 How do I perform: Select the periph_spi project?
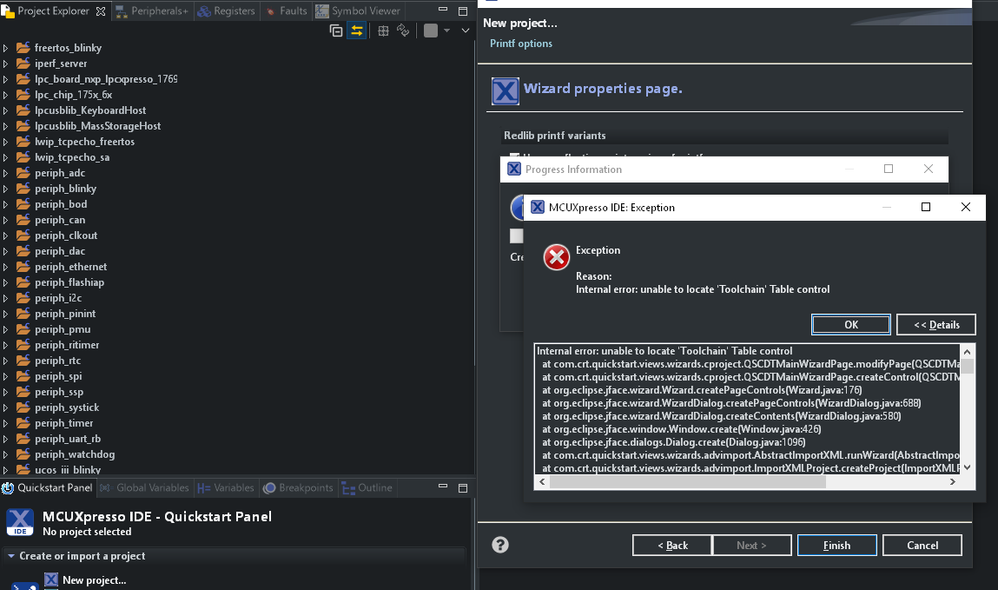coord(58,376)
